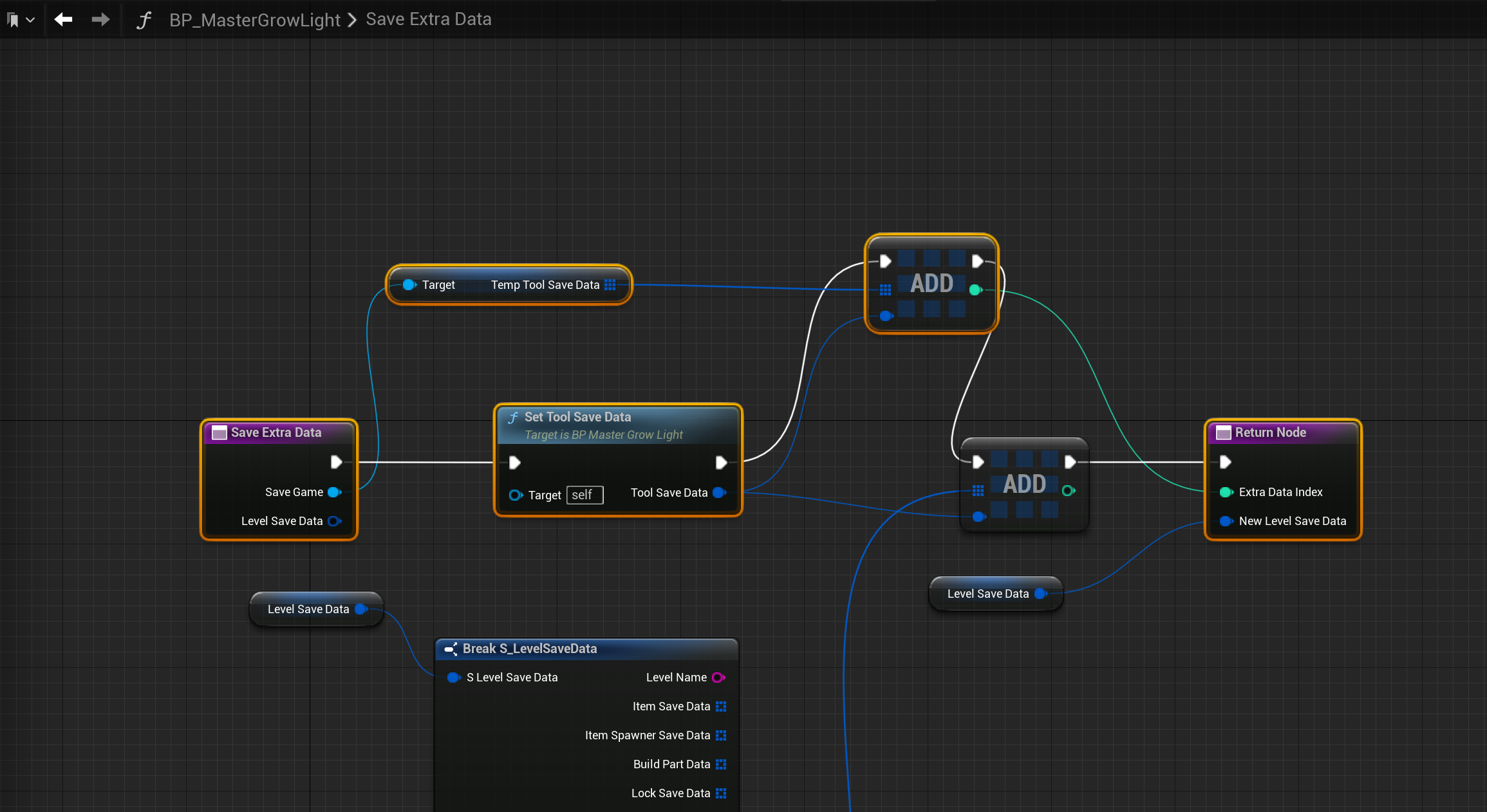Click the back navigation arrow
The height and width of the screenshot is (812, 1487).
(63, 19)
